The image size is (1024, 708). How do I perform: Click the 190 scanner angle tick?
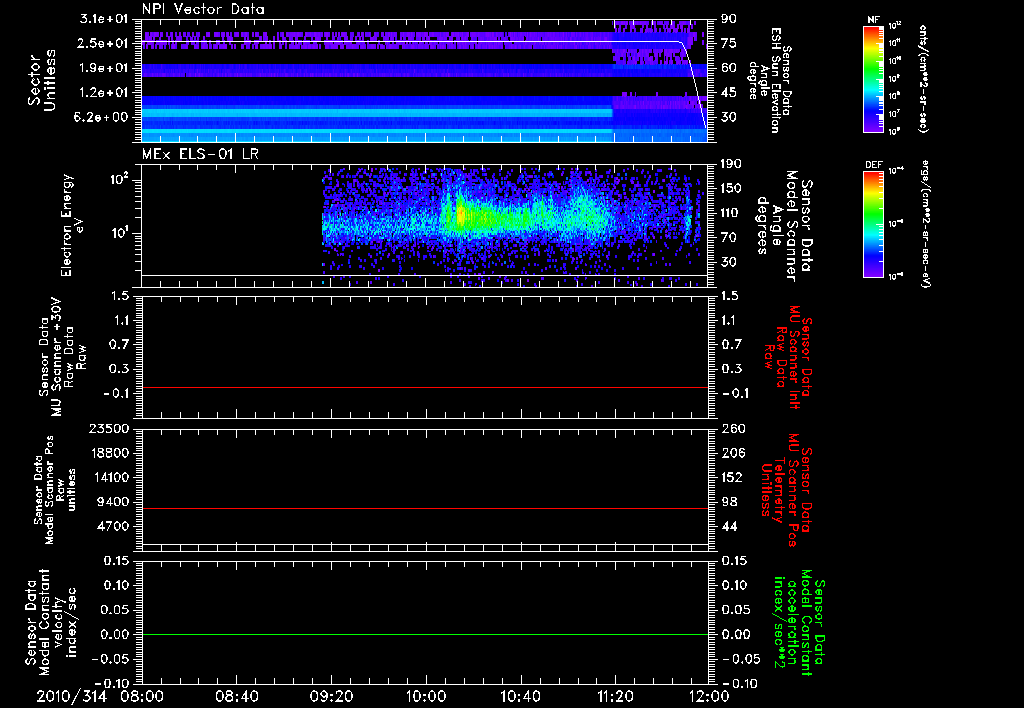732,164
